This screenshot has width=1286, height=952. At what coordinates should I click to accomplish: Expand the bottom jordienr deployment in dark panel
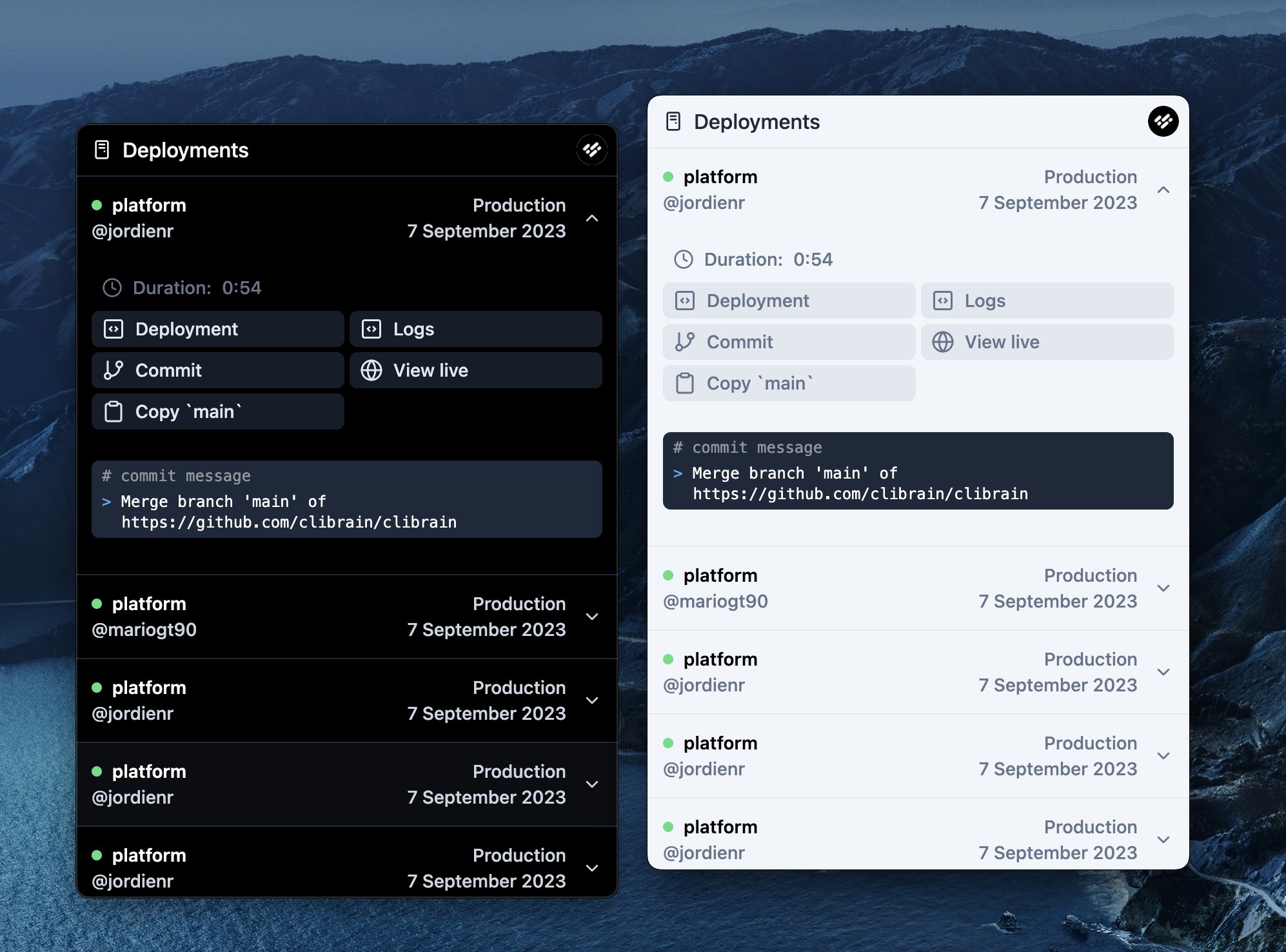pos(591,868)
